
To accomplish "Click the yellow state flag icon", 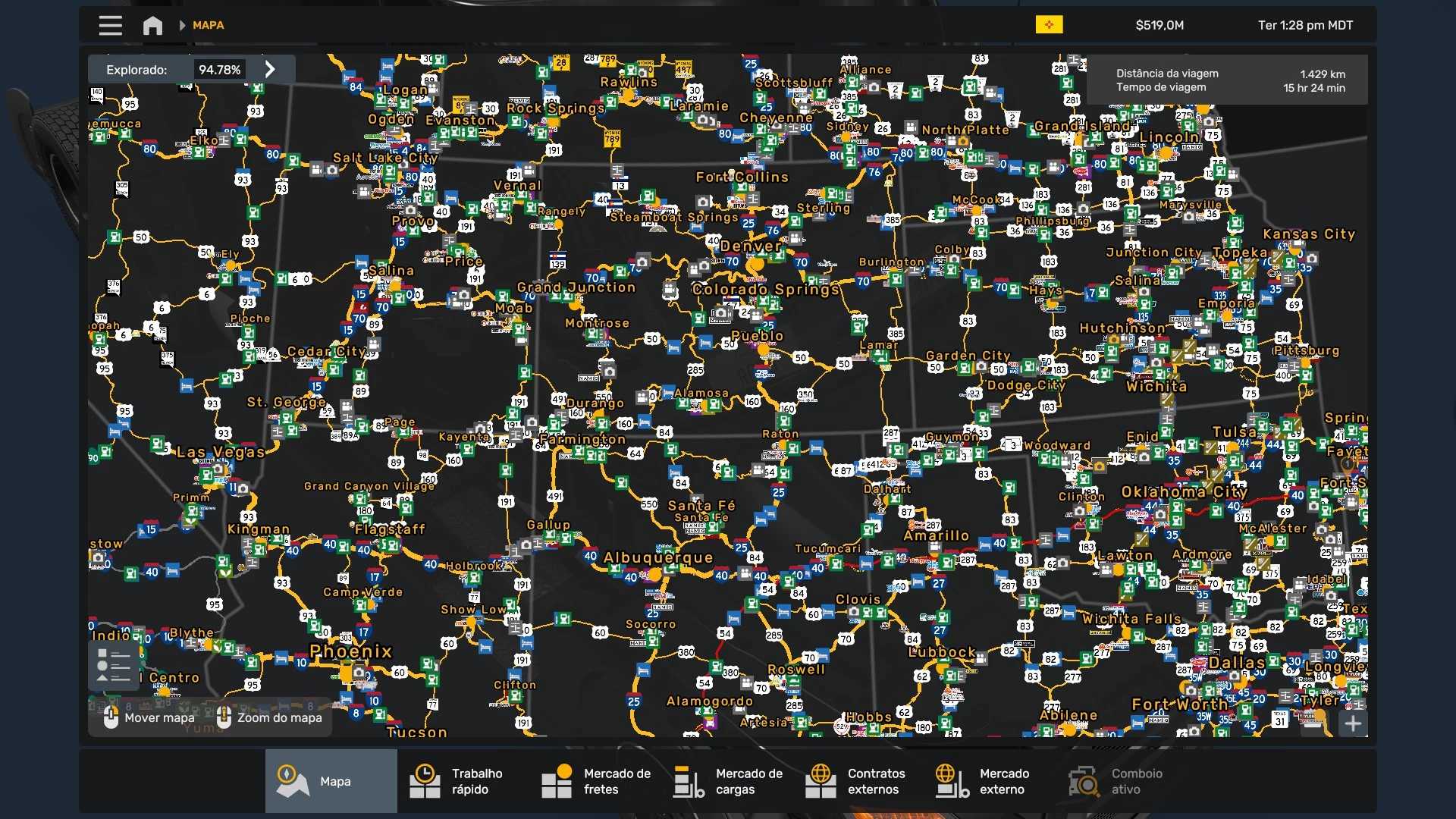I will (1049, 25).
